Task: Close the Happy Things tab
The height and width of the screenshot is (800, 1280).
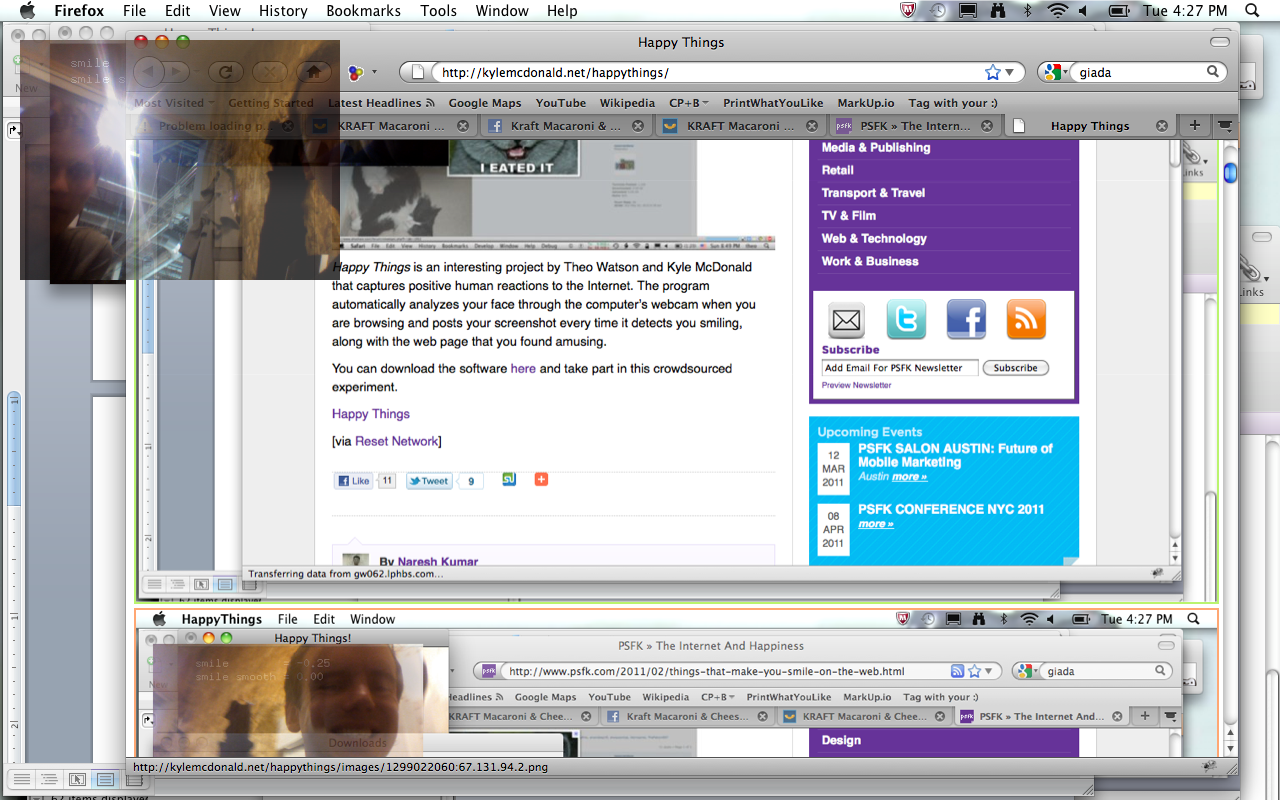Action: (1162, 126)
